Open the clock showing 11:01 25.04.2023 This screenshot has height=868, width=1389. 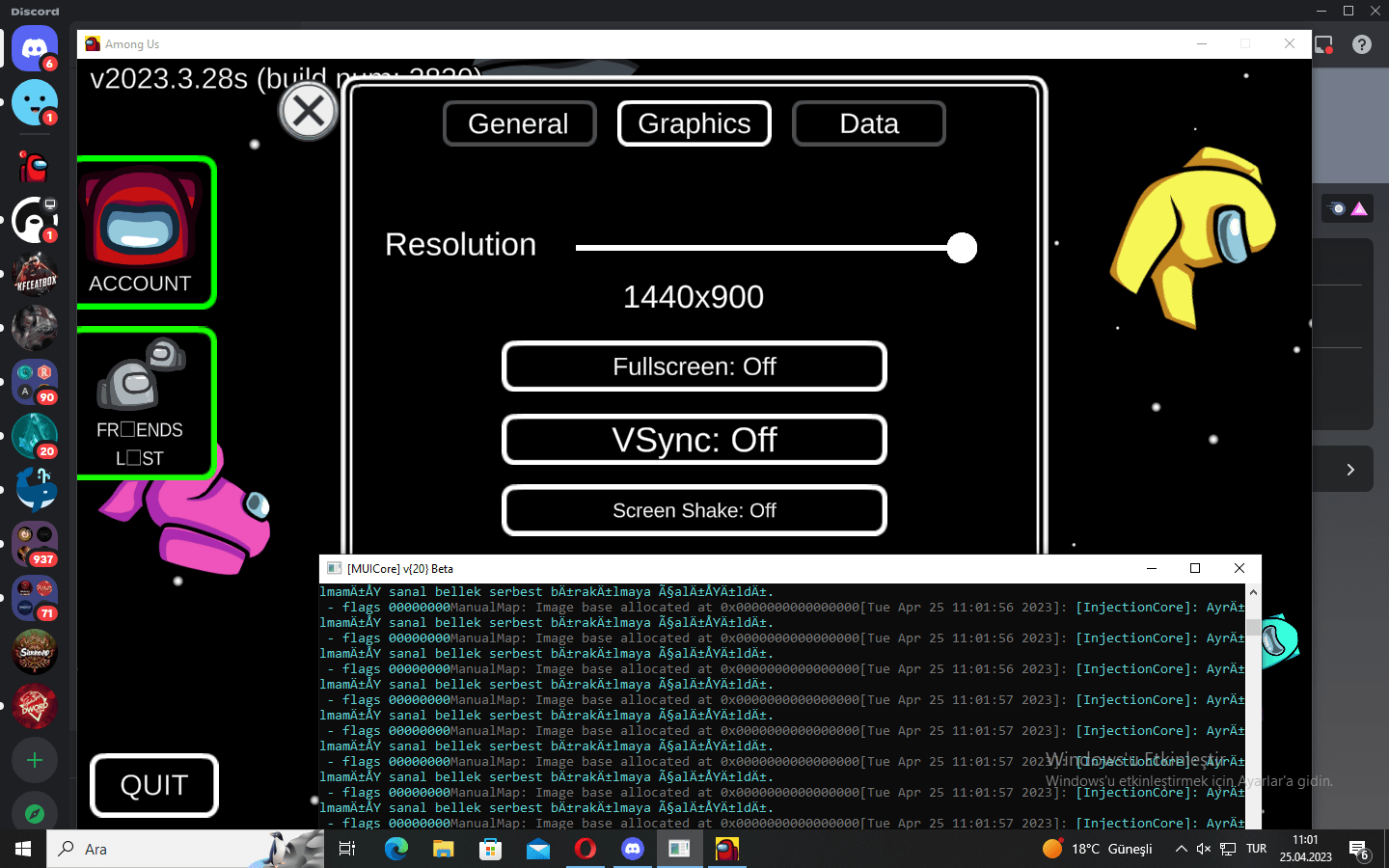pos(1306,849)
